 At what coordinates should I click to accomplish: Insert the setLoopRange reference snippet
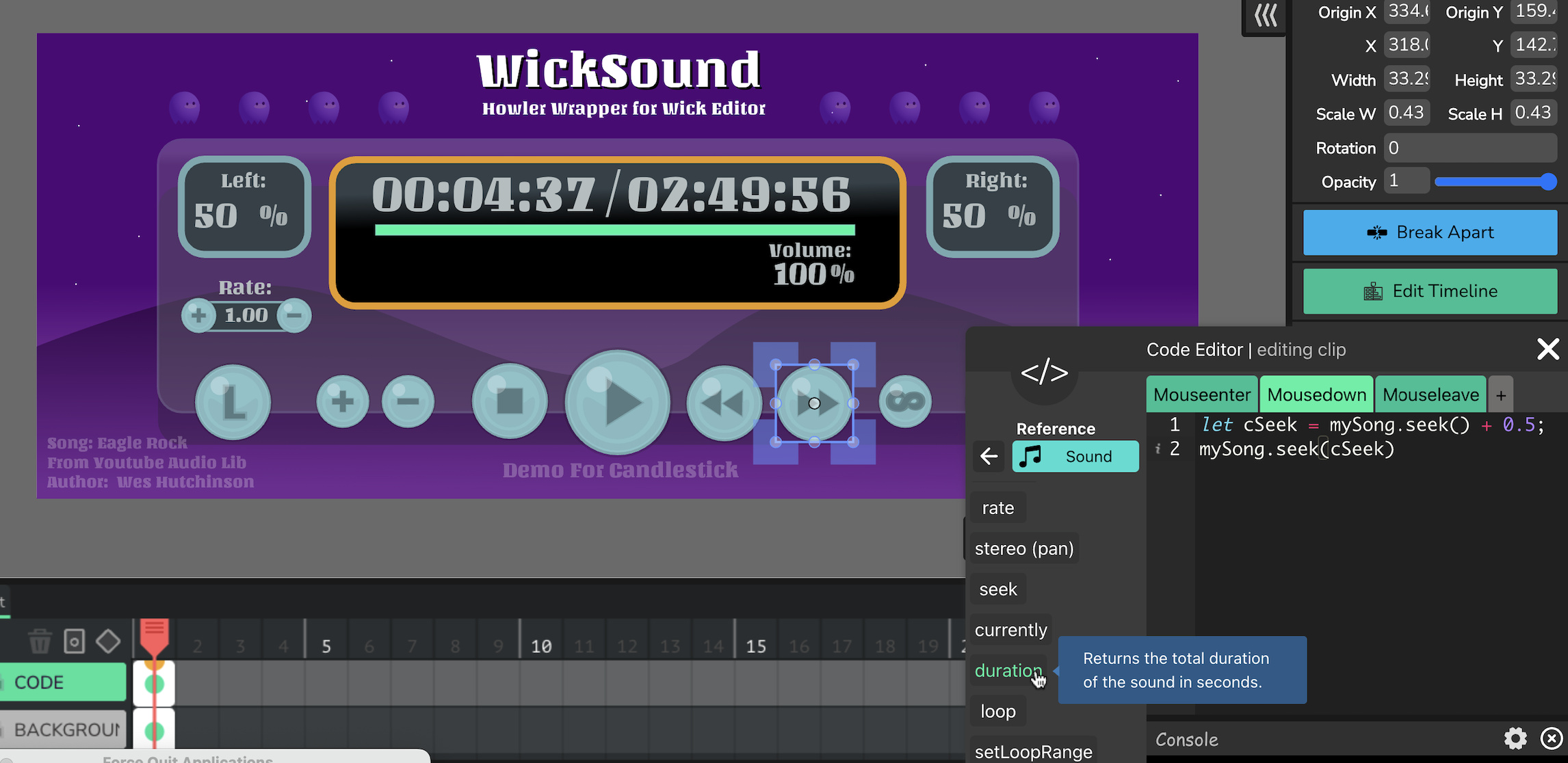click(x=1033, y=751)
